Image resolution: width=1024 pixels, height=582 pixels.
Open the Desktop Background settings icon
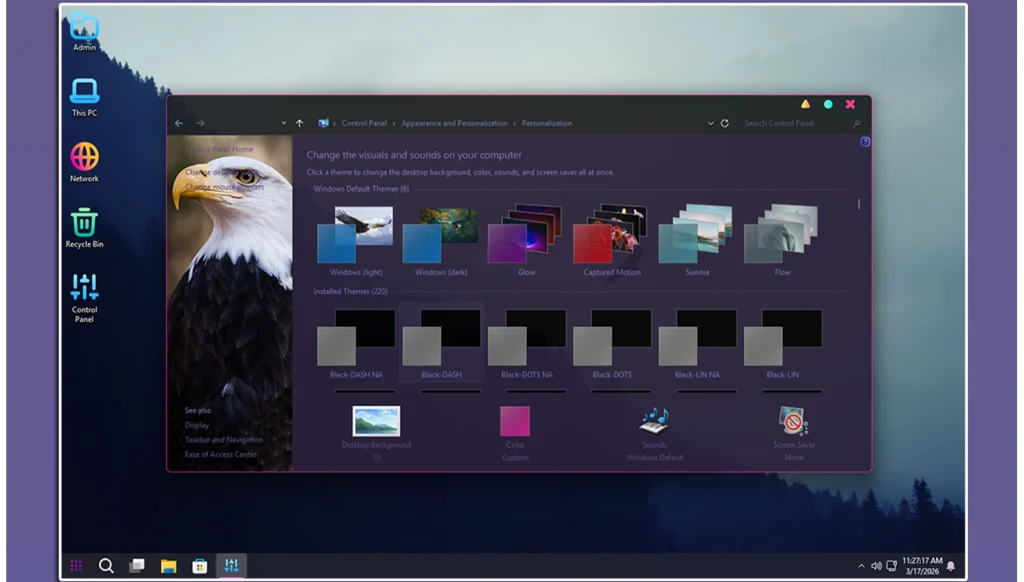(x=376, y=421)
